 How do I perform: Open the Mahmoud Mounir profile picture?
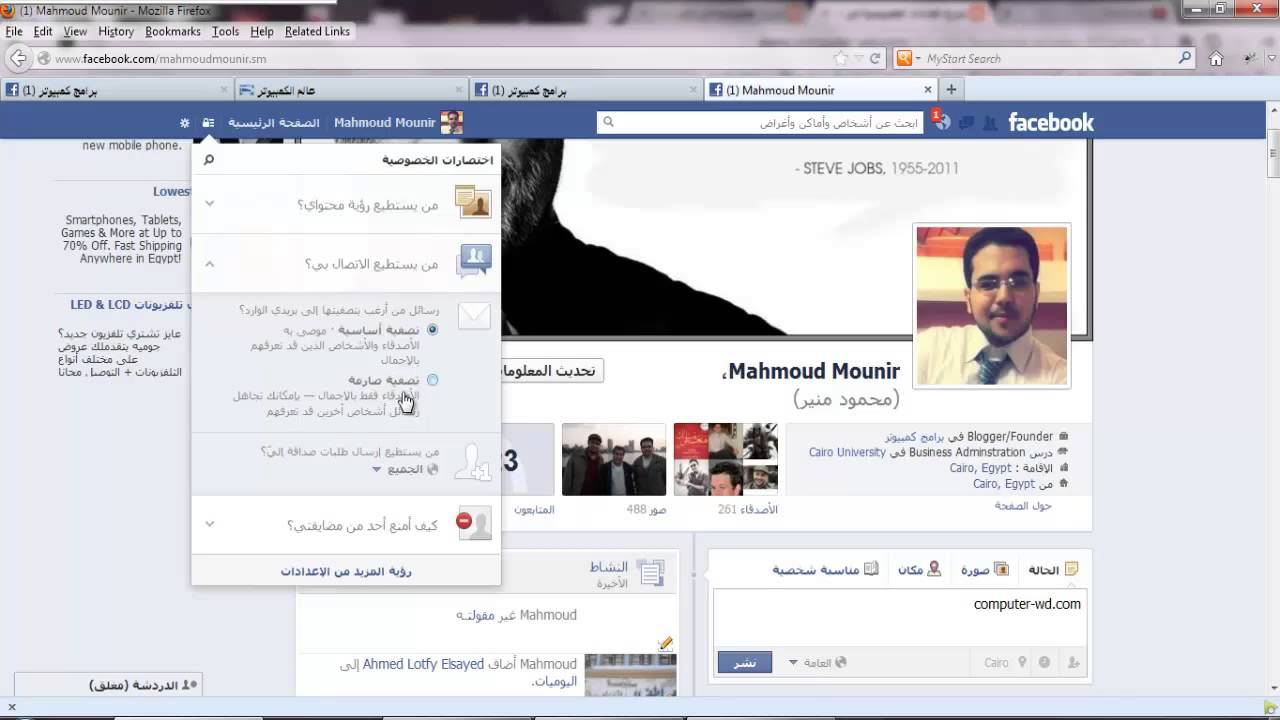(x=992, y=306)
